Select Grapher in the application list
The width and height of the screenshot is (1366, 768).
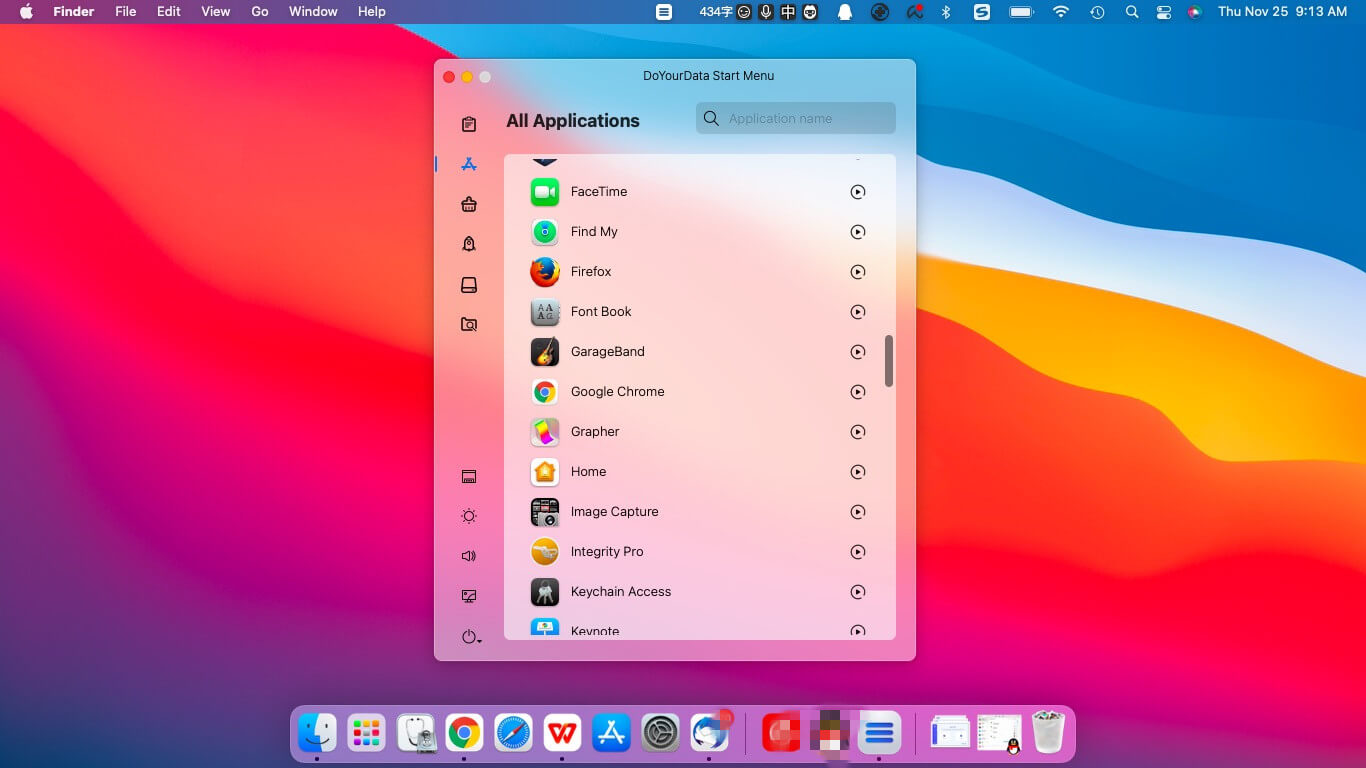click(x=595, y=431)
